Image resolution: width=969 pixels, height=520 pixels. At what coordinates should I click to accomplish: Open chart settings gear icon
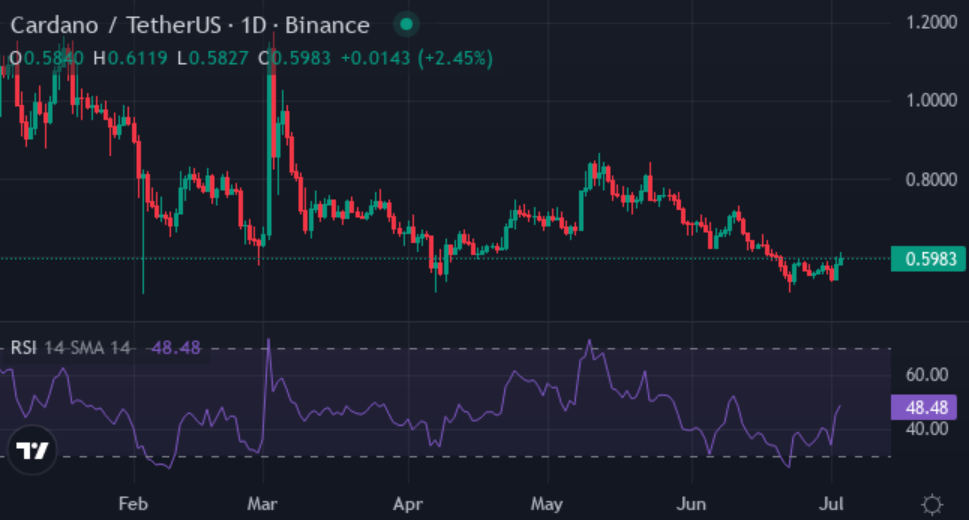point(932,505)
